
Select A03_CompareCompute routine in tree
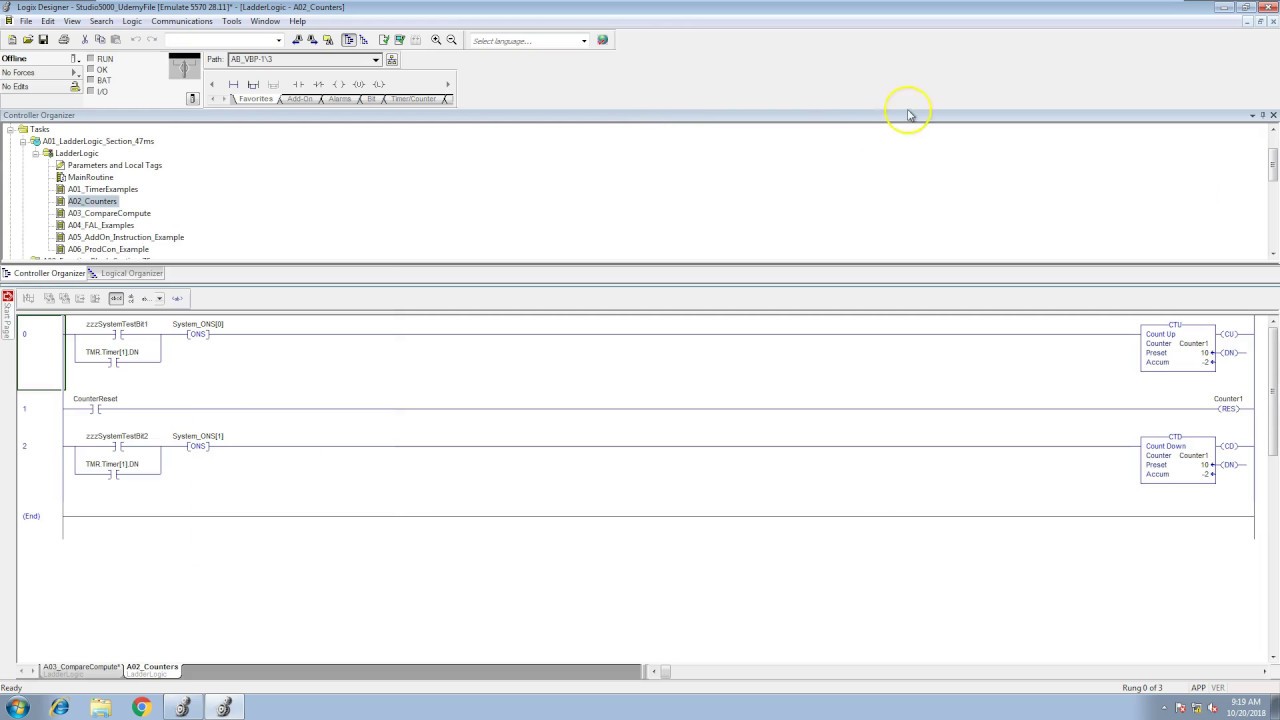(109, 213)
